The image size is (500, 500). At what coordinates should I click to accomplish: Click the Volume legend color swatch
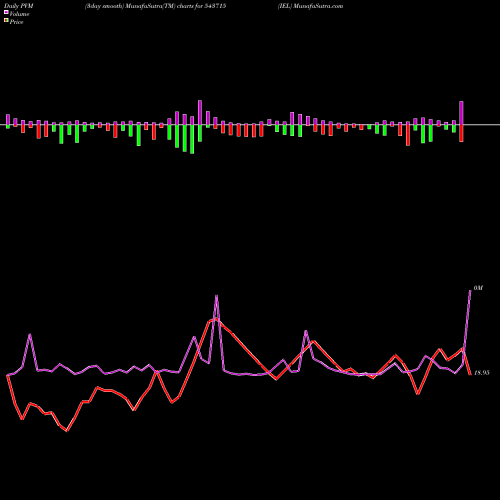coord(6,12)
